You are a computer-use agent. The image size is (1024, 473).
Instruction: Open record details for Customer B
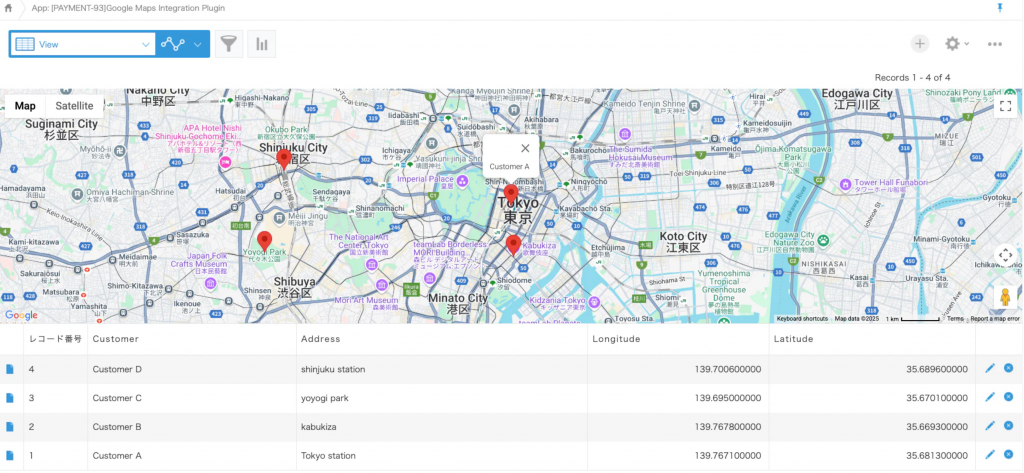coord(10,427)
